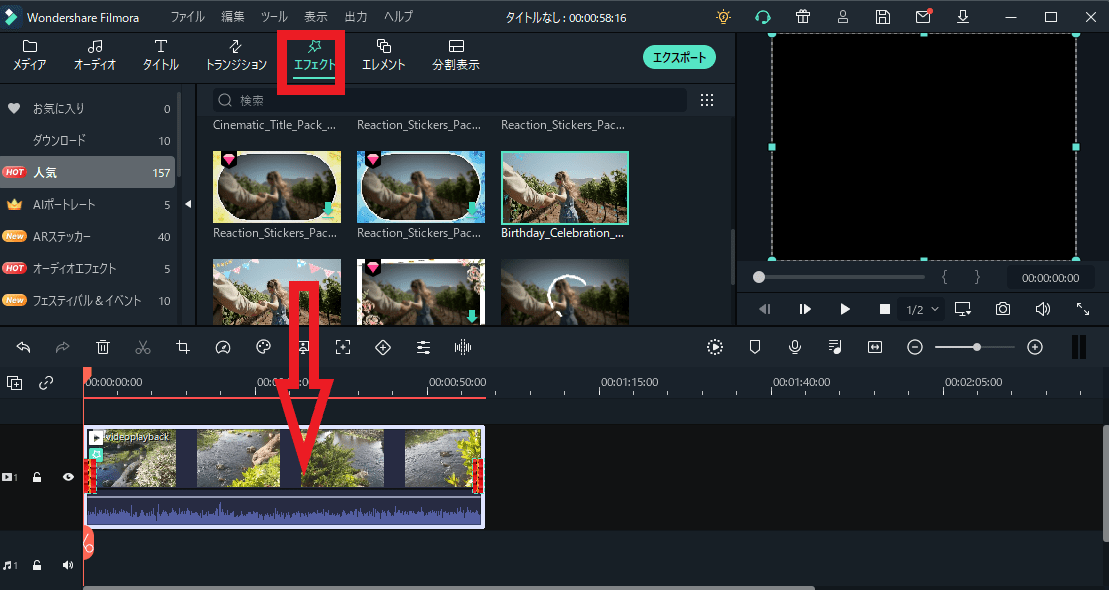Screen dimensions: 1109x590
Task: Click the save project icon
Action: pyautogui.click(x=883, y=17)
